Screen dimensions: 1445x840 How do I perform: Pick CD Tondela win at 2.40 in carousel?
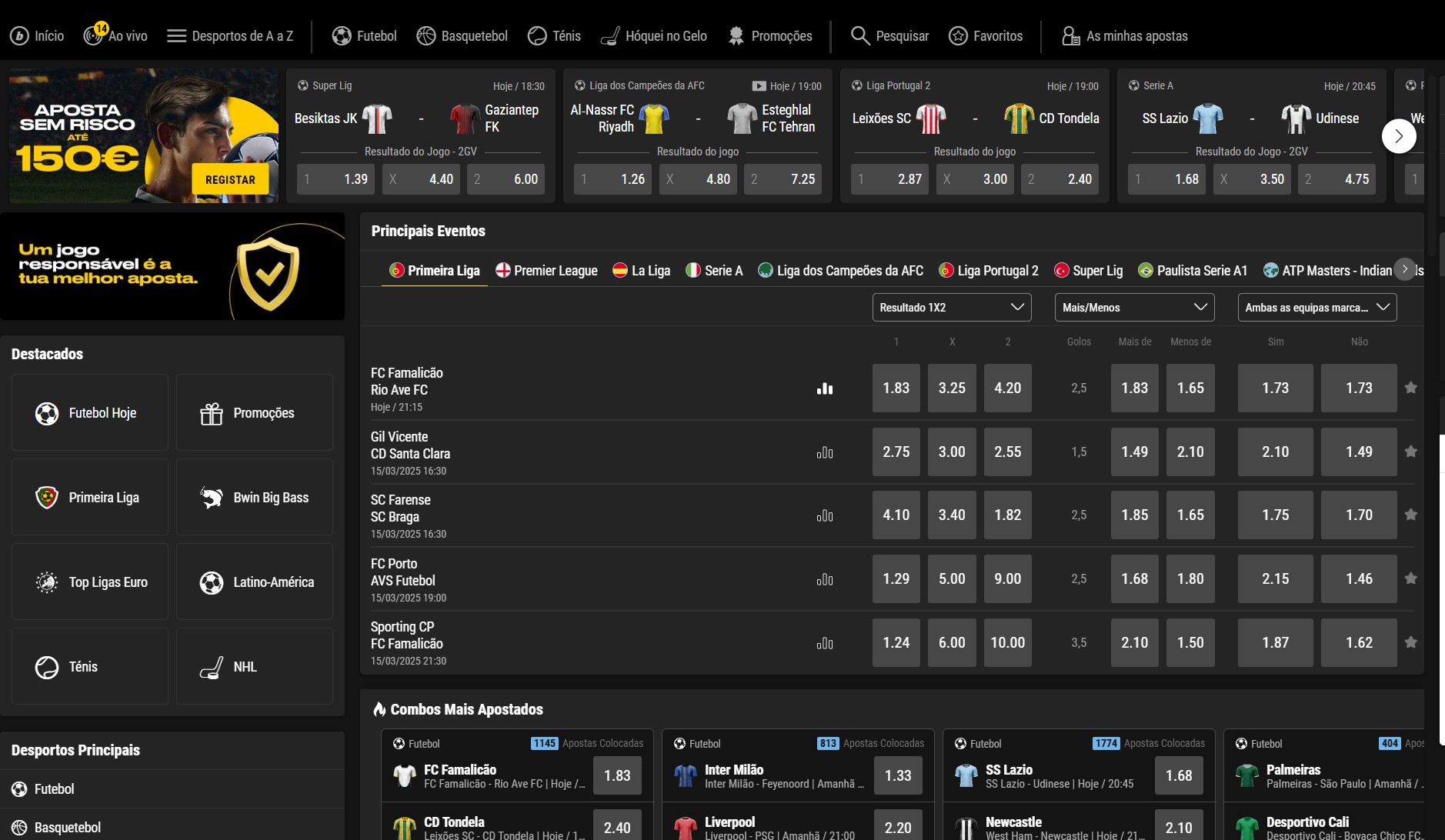click(1060, 179)
